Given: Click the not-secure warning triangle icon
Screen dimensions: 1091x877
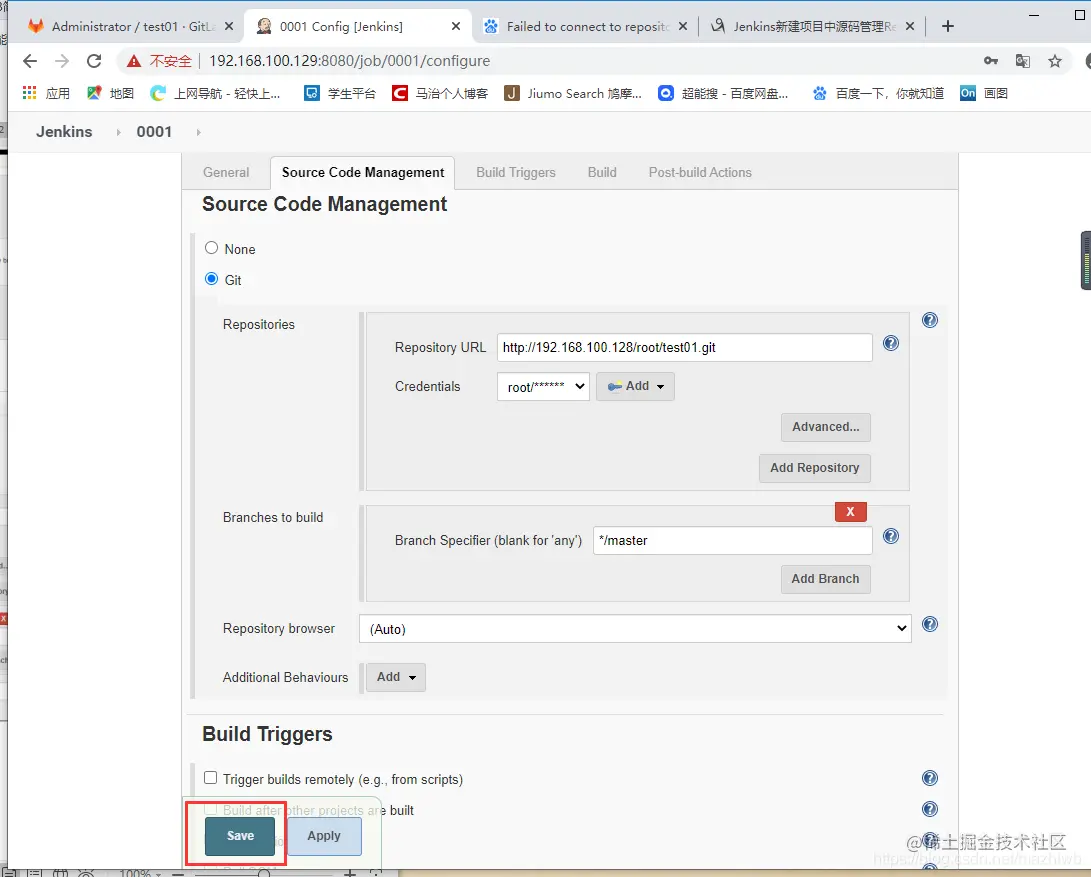Looking at the screenshot, I should pyautogui.click(x=134, y=61).
